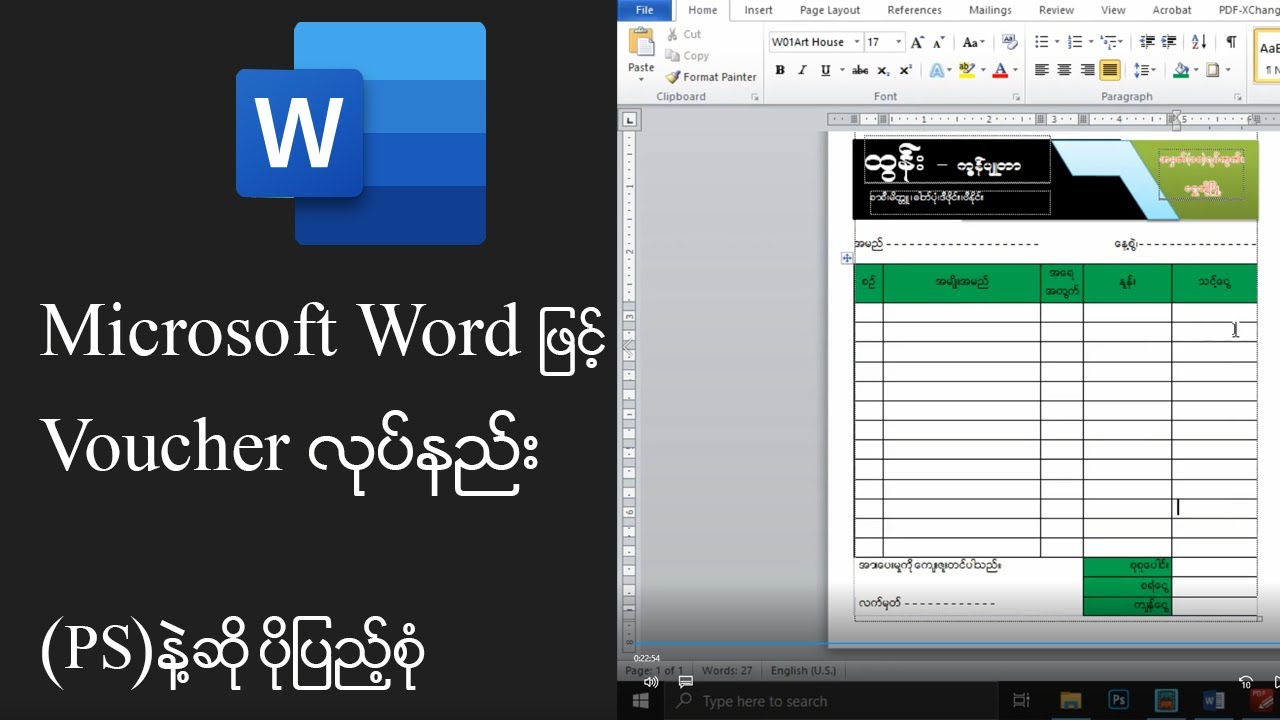Apply text highlight color marker

point(965,70)
